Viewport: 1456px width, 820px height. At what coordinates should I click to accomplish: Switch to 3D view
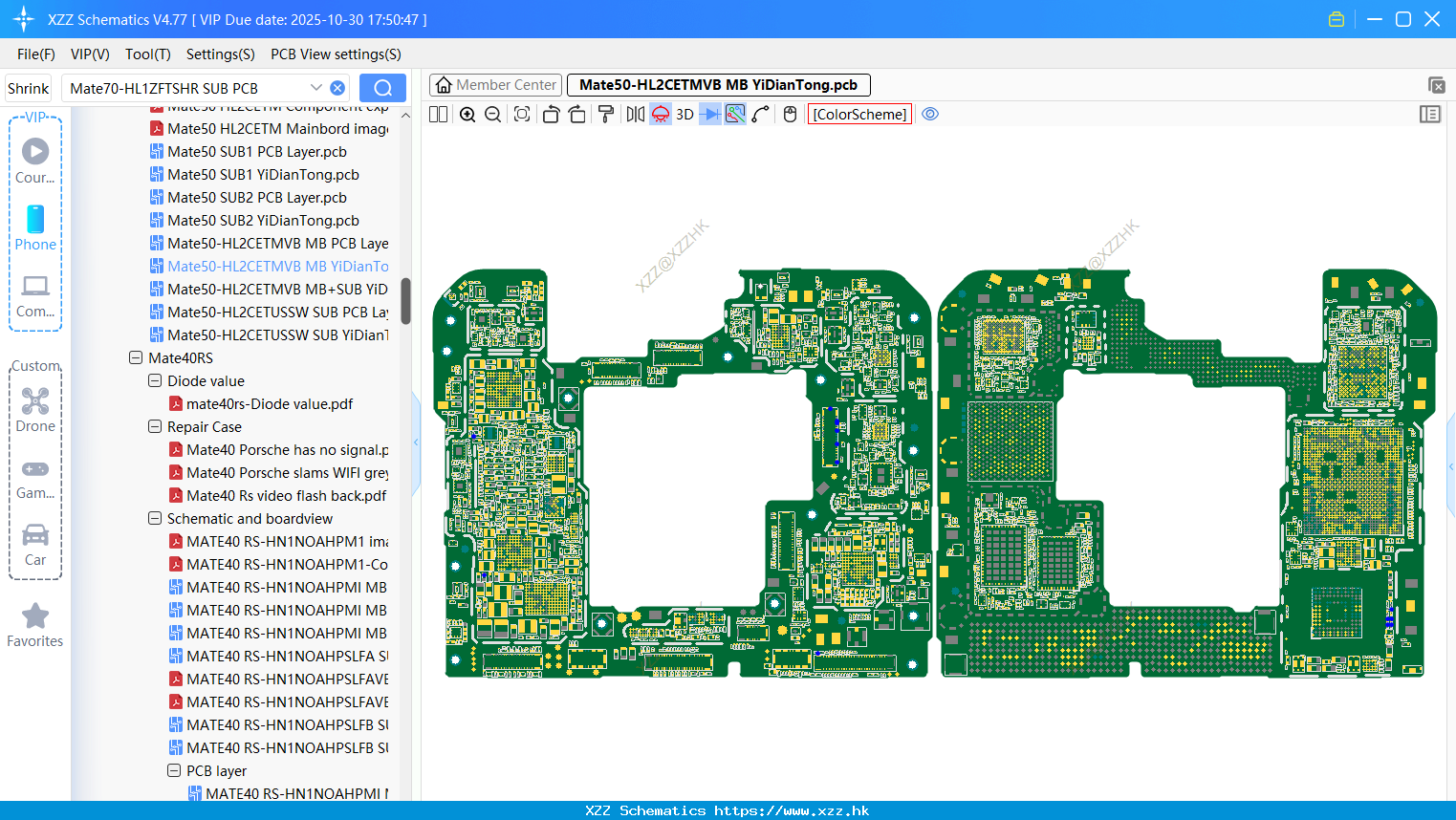tap(685, 115)
